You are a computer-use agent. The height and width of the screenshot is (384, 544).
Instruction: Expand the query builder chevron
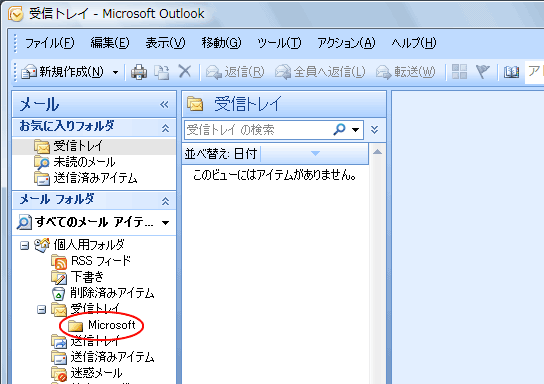374,130
